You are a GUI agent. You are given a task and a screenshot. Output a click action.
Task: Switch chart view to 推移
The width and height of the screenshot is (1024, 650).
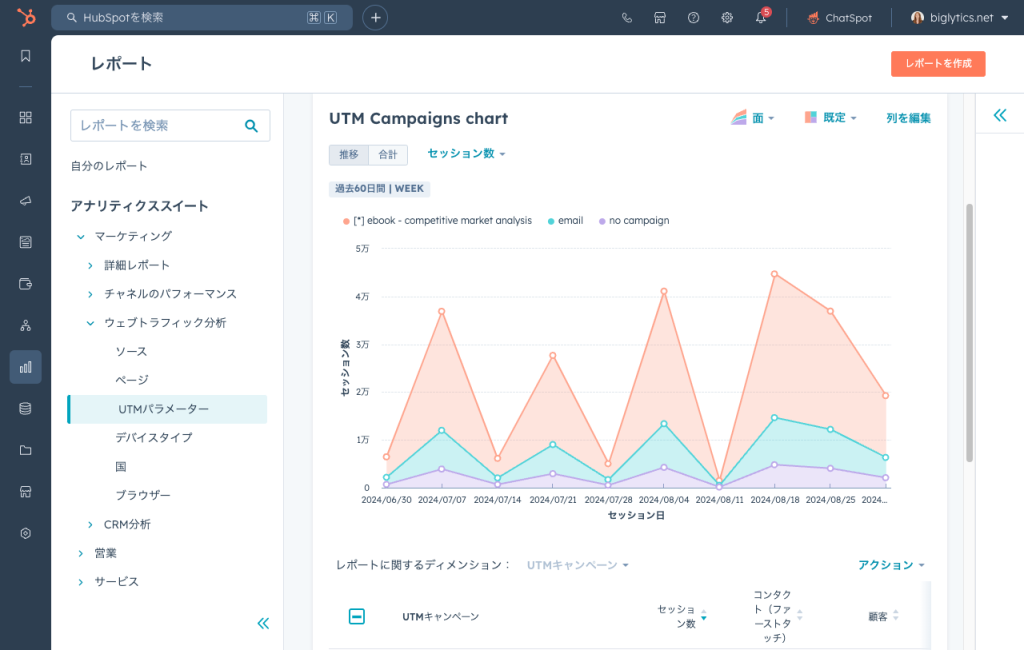click(x=348, y=155)
